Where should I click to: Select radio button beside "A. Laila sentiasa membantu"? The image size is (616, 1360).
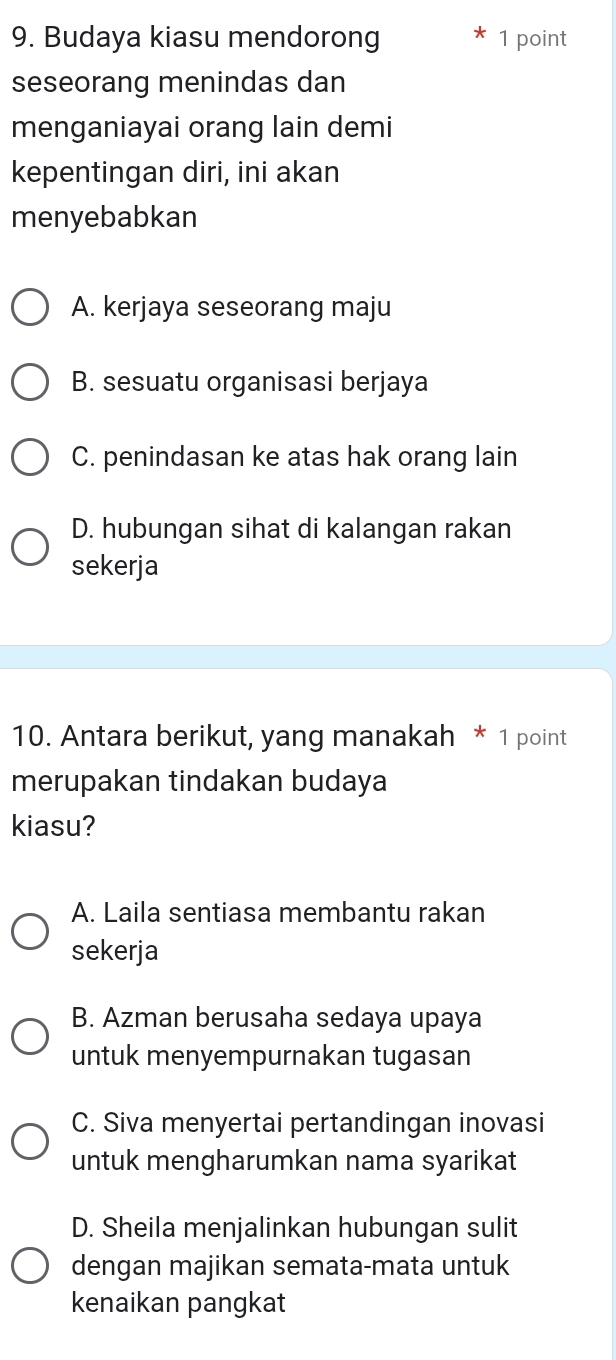pos(30,931)
